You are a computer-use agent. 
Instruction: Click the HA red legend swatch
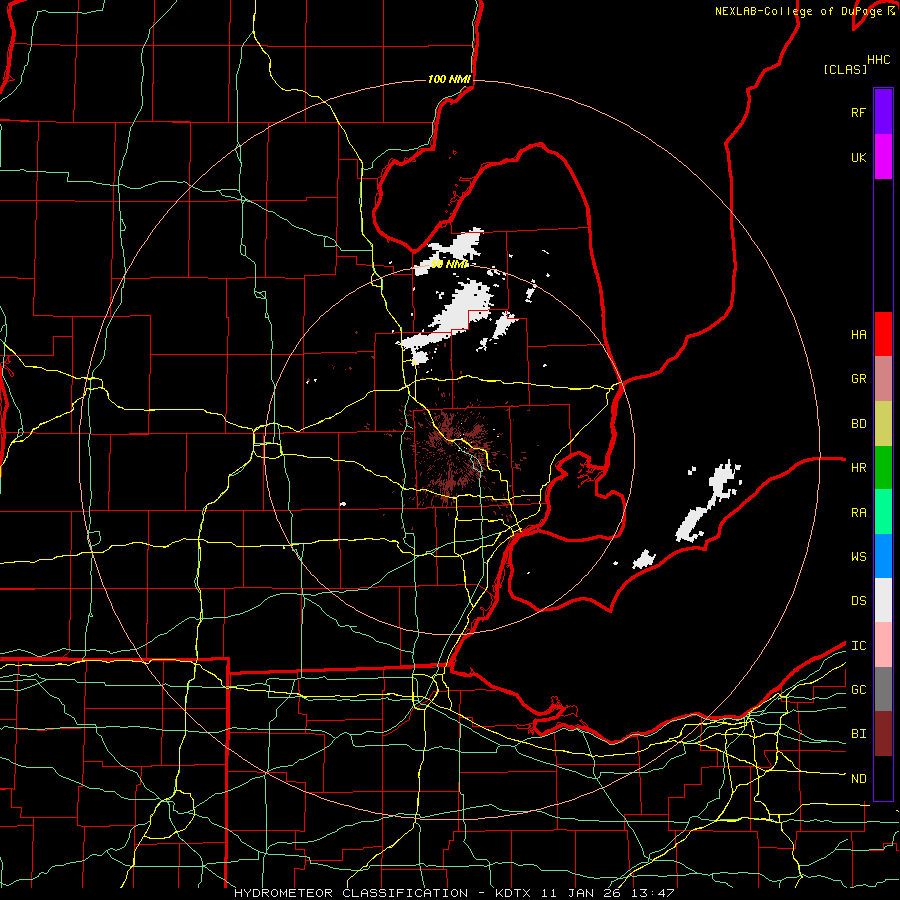coord(883,334)
